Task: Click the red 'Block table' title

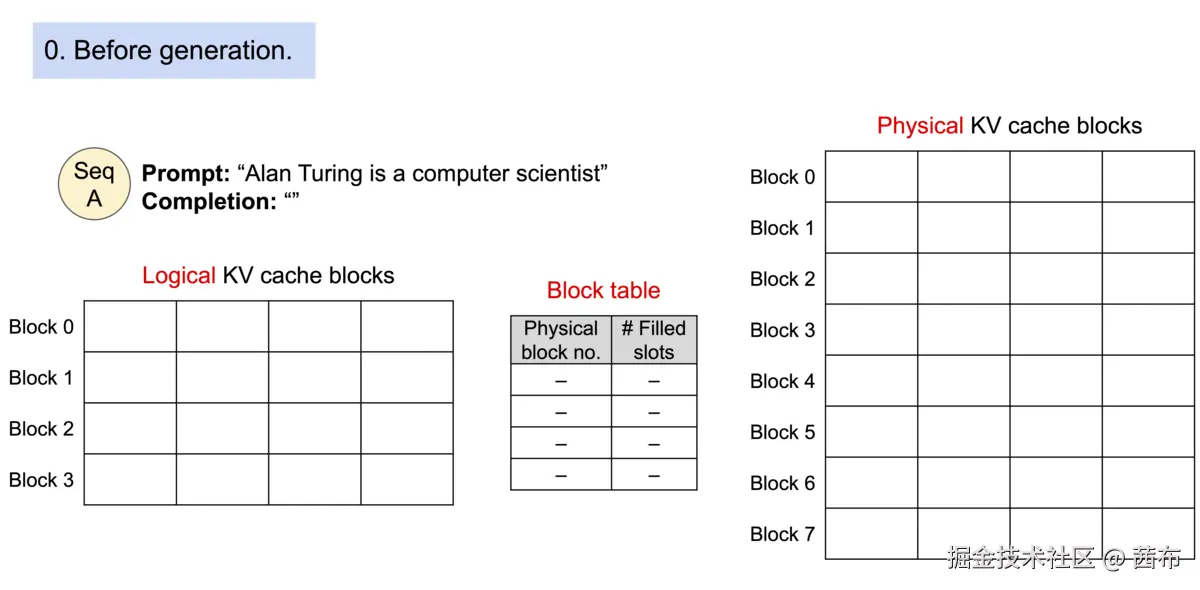Action: coord(603,290)
